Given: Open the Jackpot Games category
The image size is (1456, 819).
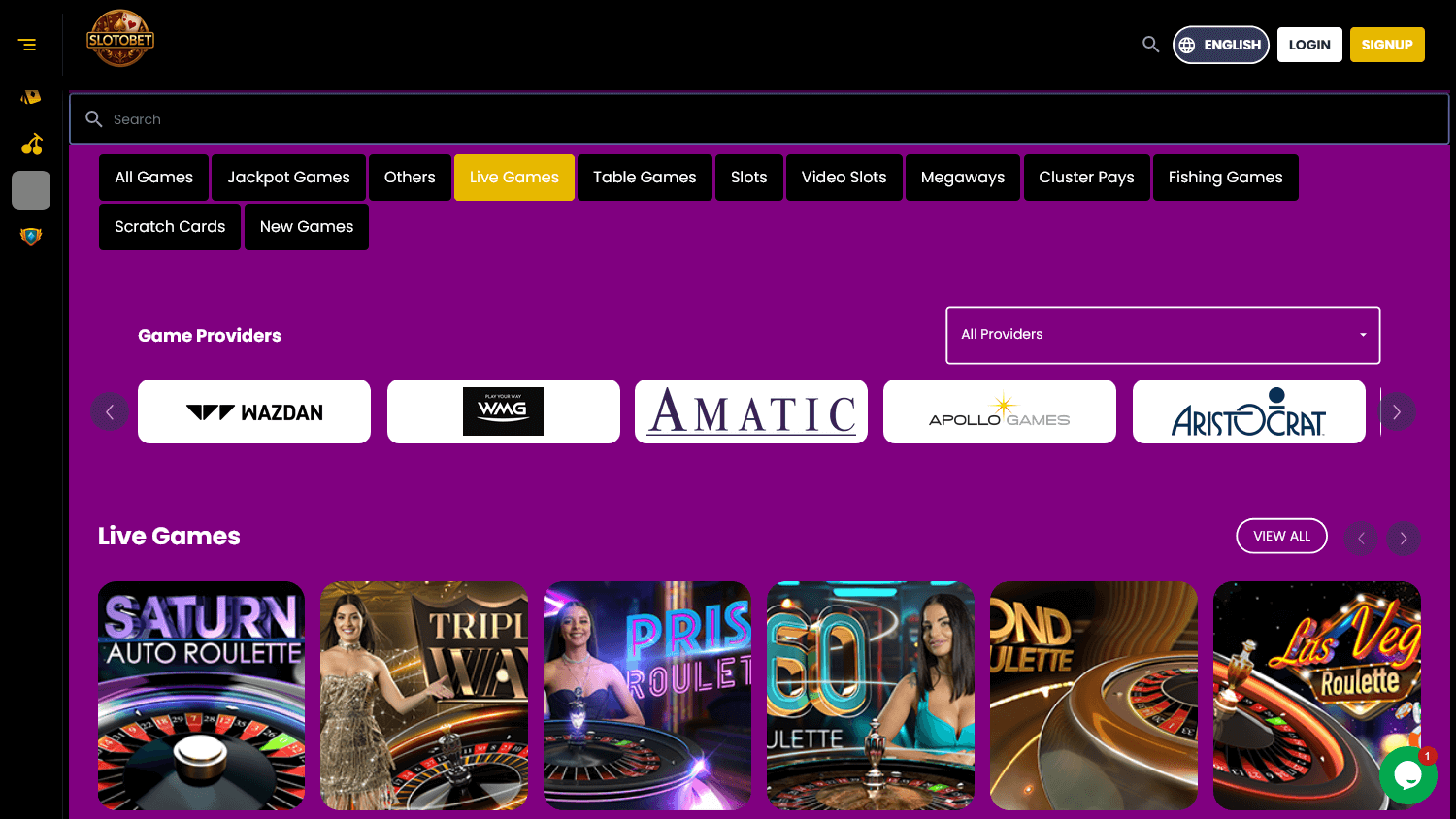Looking at the screenshot, I should 288,177.
